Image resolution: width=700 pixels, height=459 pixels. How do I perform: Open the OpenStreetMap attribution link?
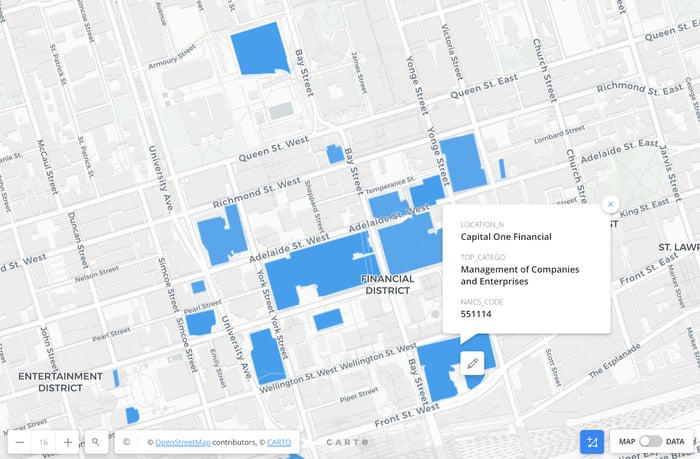click(183, 442)
